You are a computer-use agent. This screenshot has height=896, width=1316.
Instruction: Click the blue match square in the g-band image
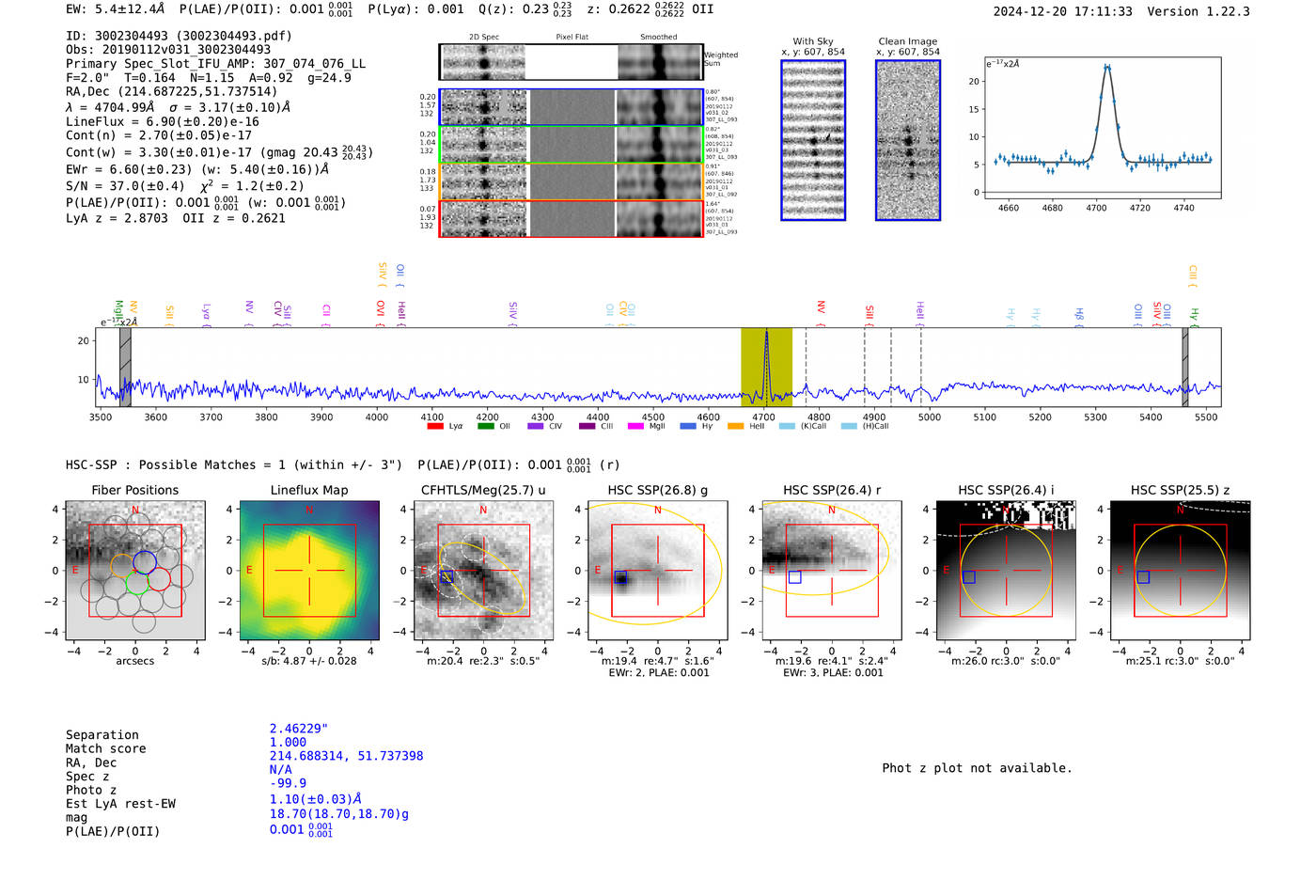[620, 577]
